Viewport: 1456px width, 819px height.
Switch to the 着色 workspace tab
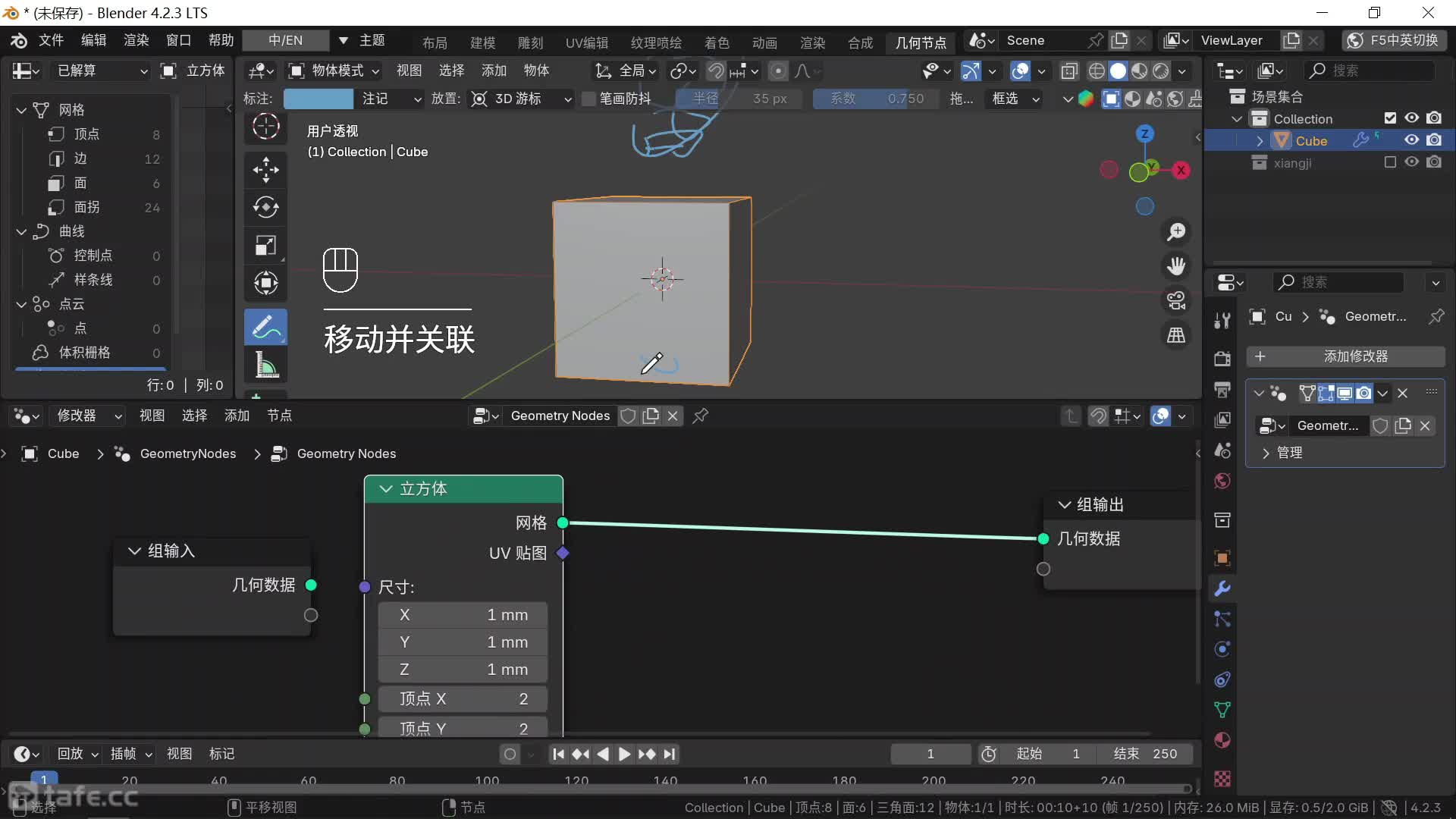pyautogui.click(x=716, y=42)
